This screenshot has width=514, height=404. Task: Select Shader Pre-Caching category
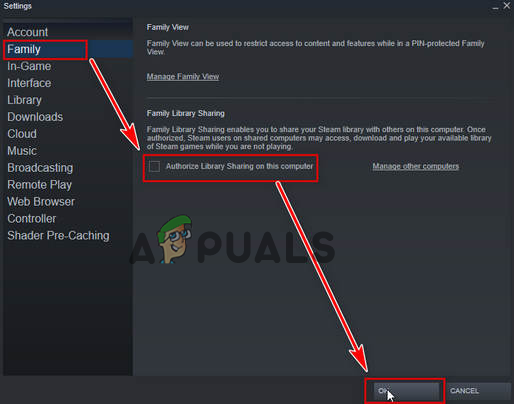point(58,236)
